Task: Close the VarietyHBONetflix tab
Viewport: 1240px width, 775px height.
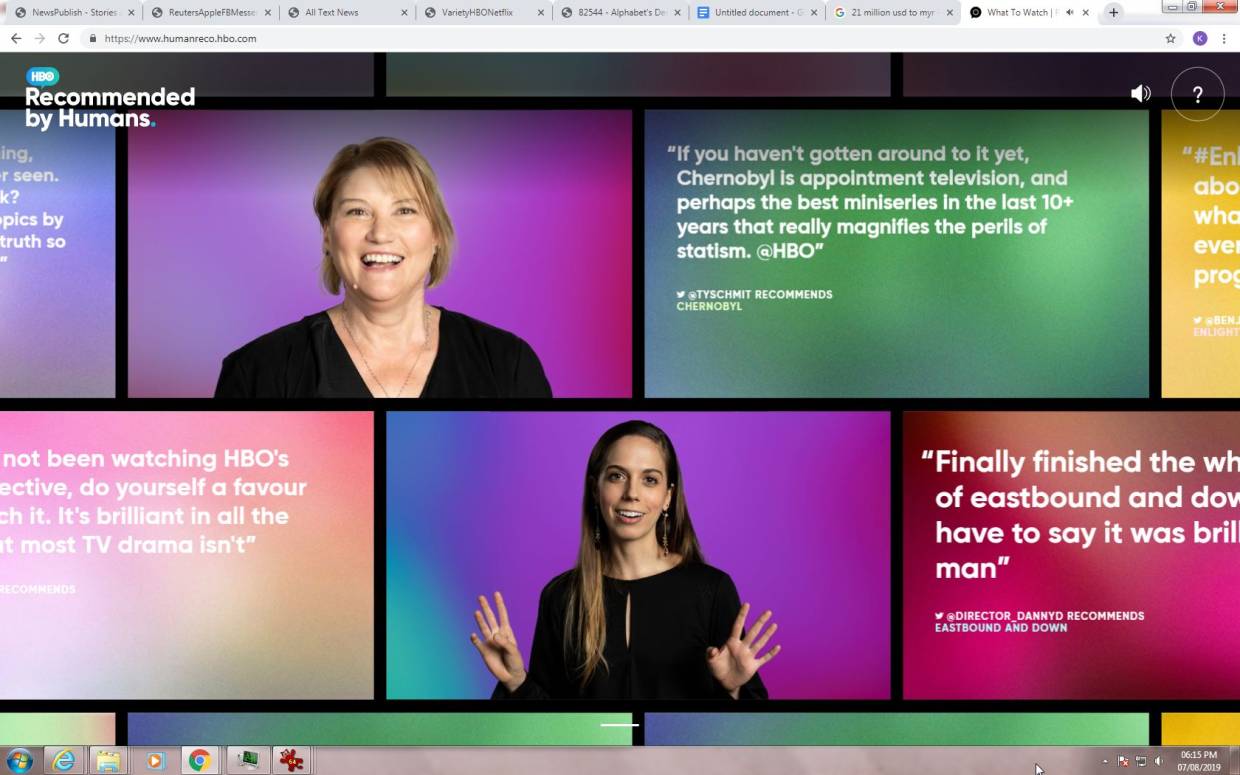Action: (540, 12)
